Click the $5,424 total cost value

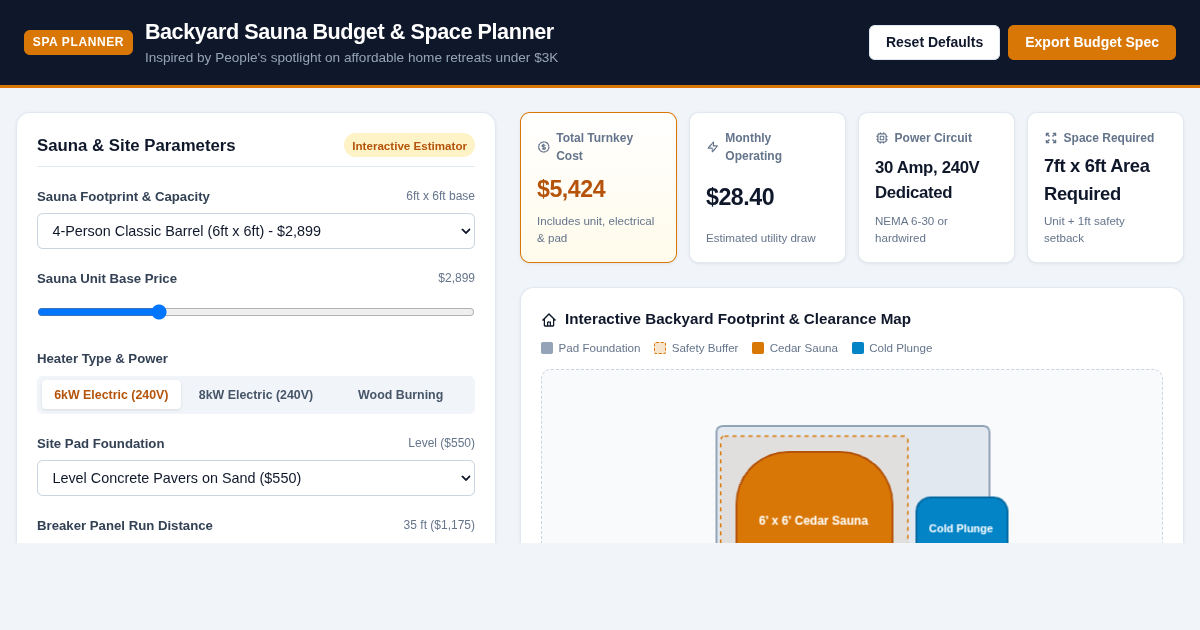[571, 189]
